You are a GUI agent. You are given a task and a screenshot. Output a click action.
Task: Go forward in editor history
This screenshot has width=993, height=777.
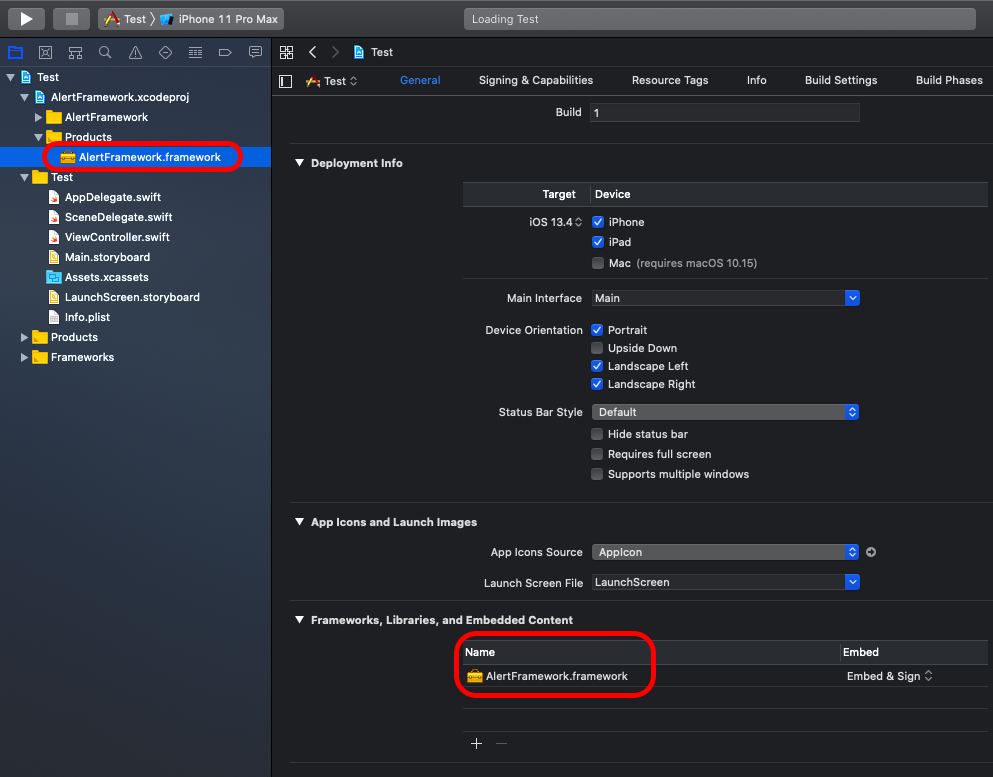click(x=335, y=52)
